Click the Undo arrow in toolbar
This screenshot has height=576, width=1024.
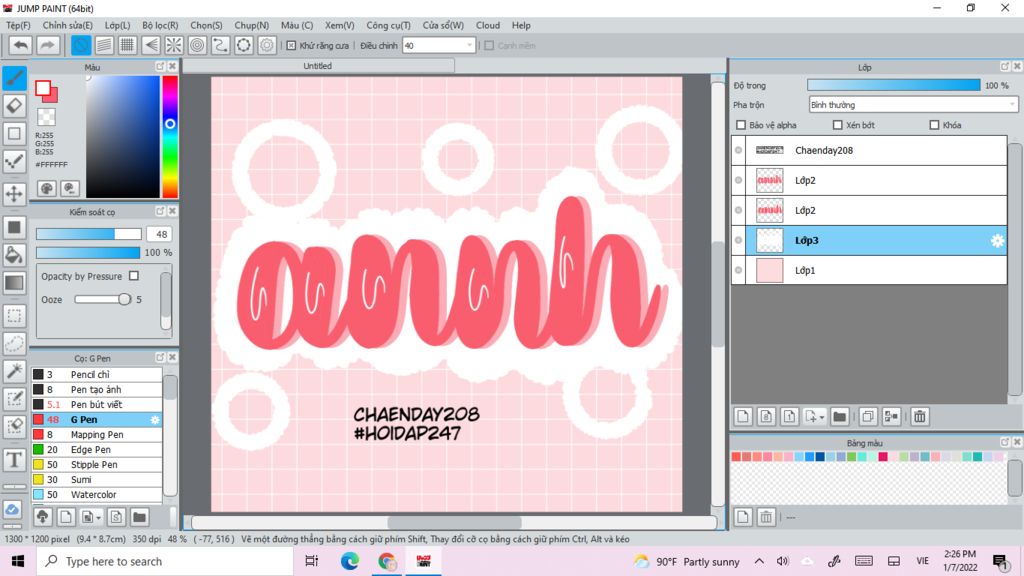coord(20,45)
